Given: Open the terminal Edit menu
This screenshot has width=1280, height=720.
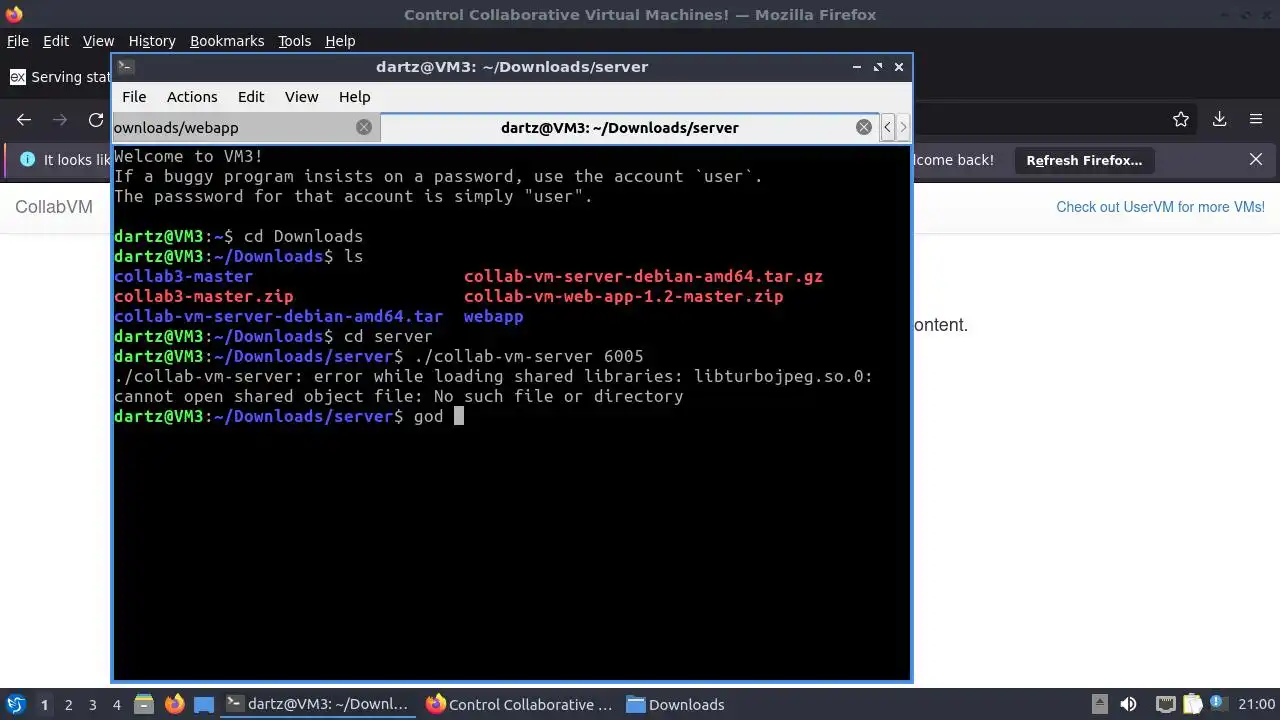Looking at the screenshot, I should 251,97.
